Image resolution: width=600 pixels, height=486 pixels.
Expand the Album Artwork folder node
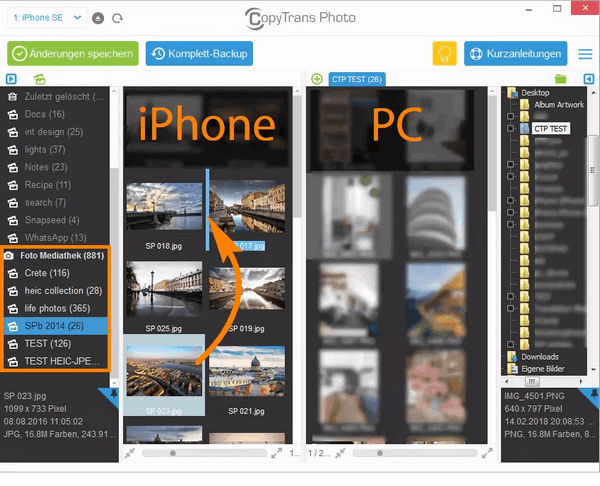pyautogui.click(x=511, y=104)
